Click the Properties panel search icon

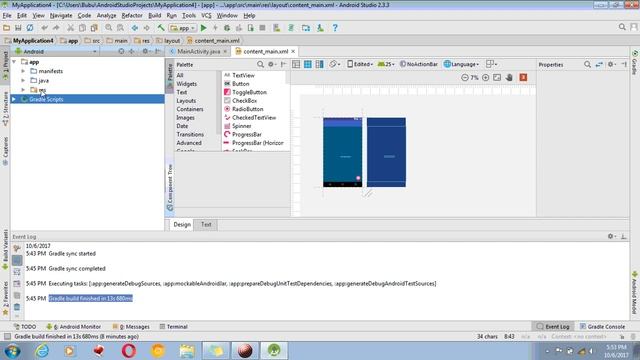coord(587,64)
